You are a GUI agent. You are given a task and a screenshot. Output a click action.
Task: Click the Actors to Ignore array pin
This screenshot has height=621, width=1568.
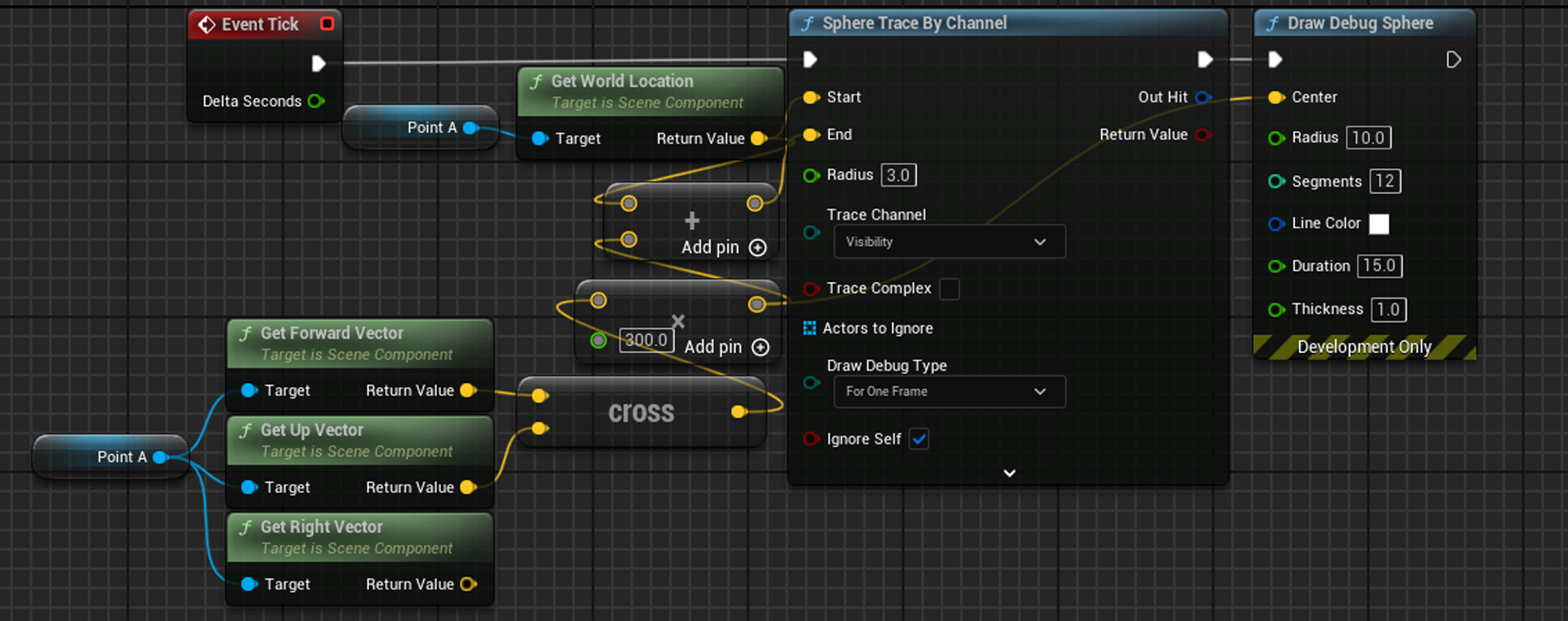[x=809, y=328]
